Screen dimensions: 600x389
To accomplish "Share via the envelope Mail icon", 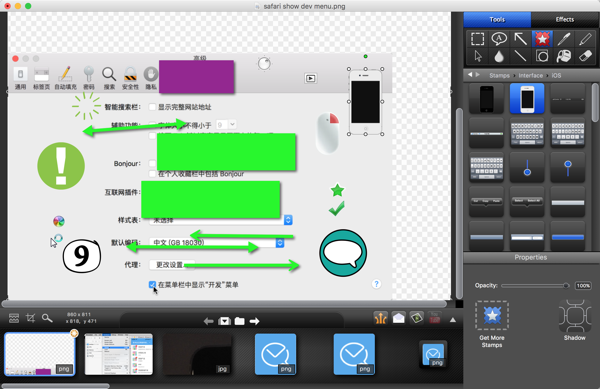I will pos(398,318).
